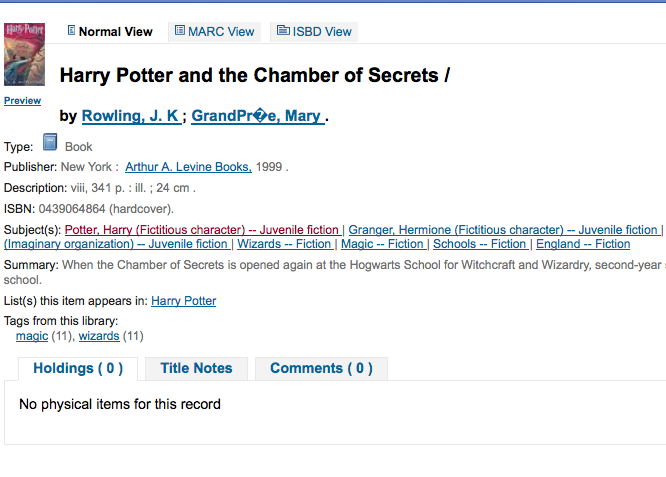Open the Title Notes tab
The width and height of the screenshot is (666, 477).
pyautogui.click(x=196, y=368)
